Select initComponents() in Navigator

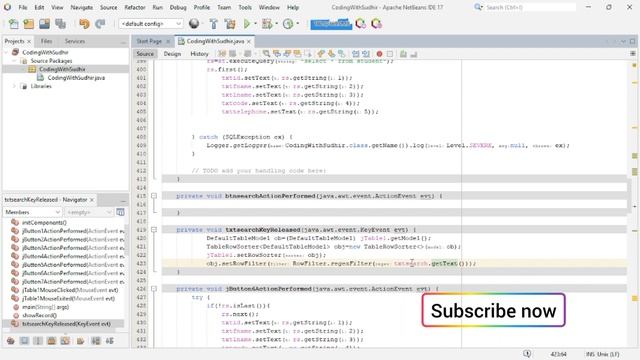pos(44,222)
